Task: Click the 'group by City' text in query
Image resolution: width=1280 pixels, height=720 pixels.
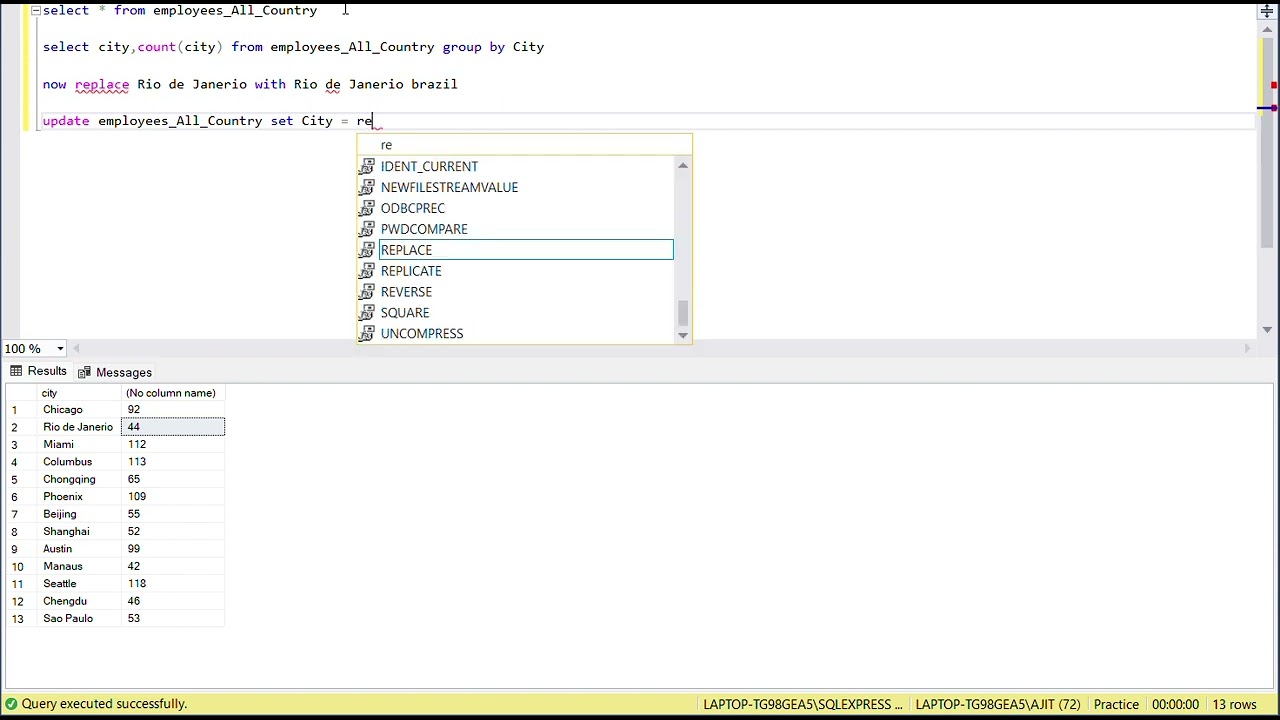Action: [x=494, y=47]
